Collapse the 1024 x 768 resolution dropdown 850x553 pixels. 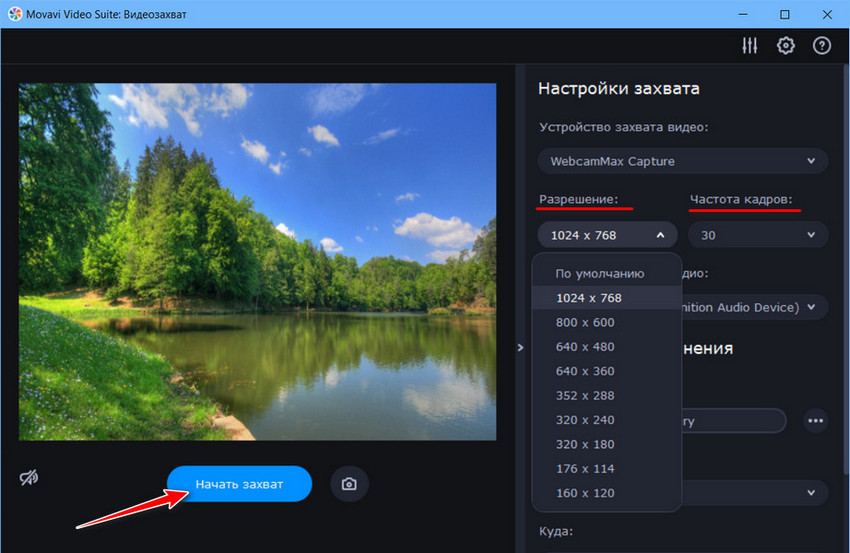coord(607,235)
